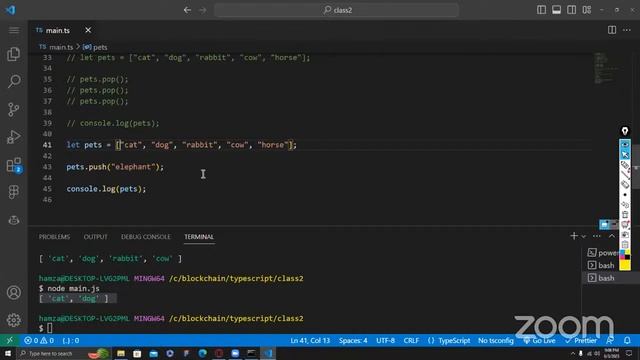Open the Search view in activity bar

tap(13, 81)
